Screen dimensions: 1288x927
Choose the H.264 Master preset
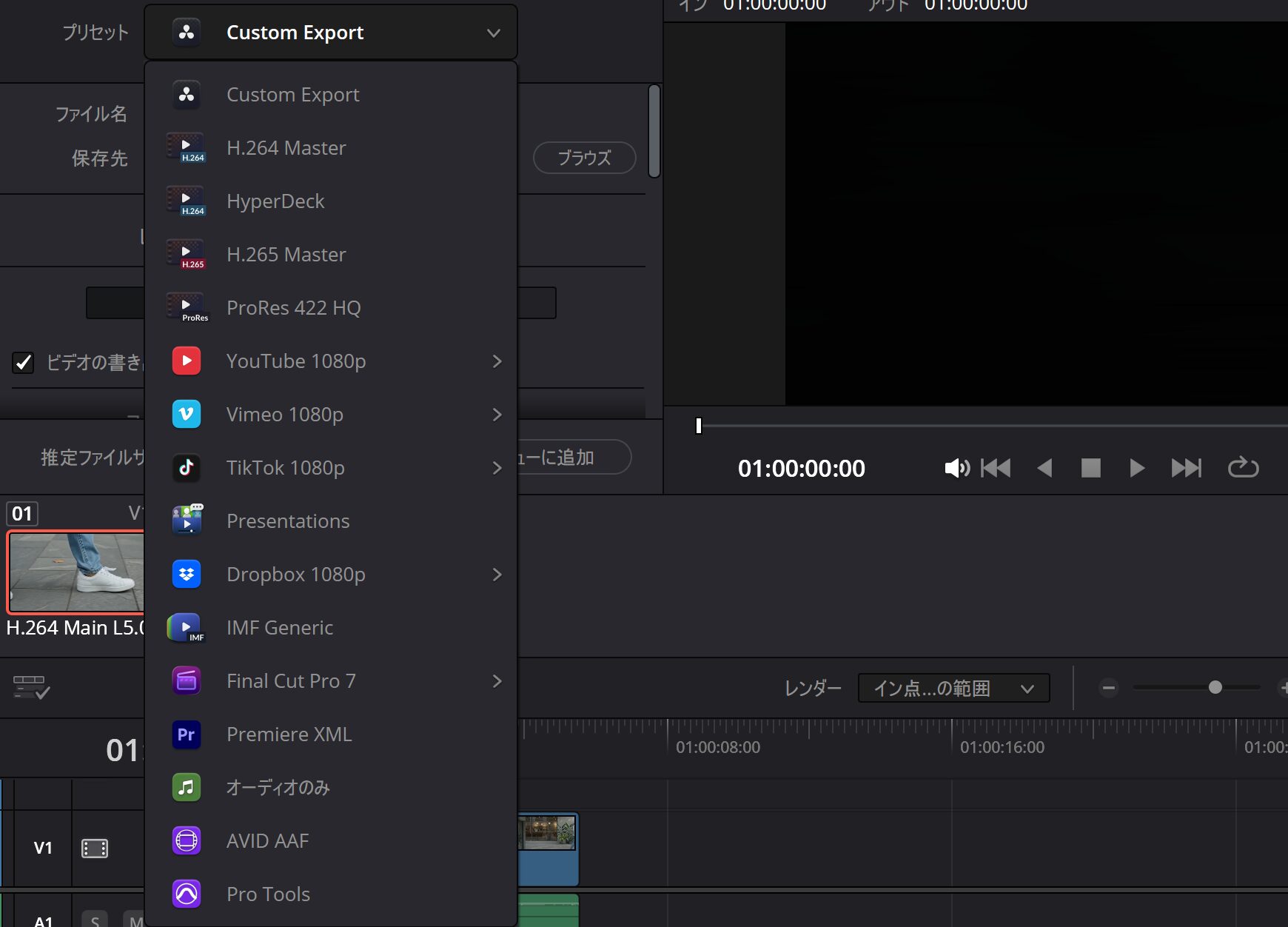[330, 148]
